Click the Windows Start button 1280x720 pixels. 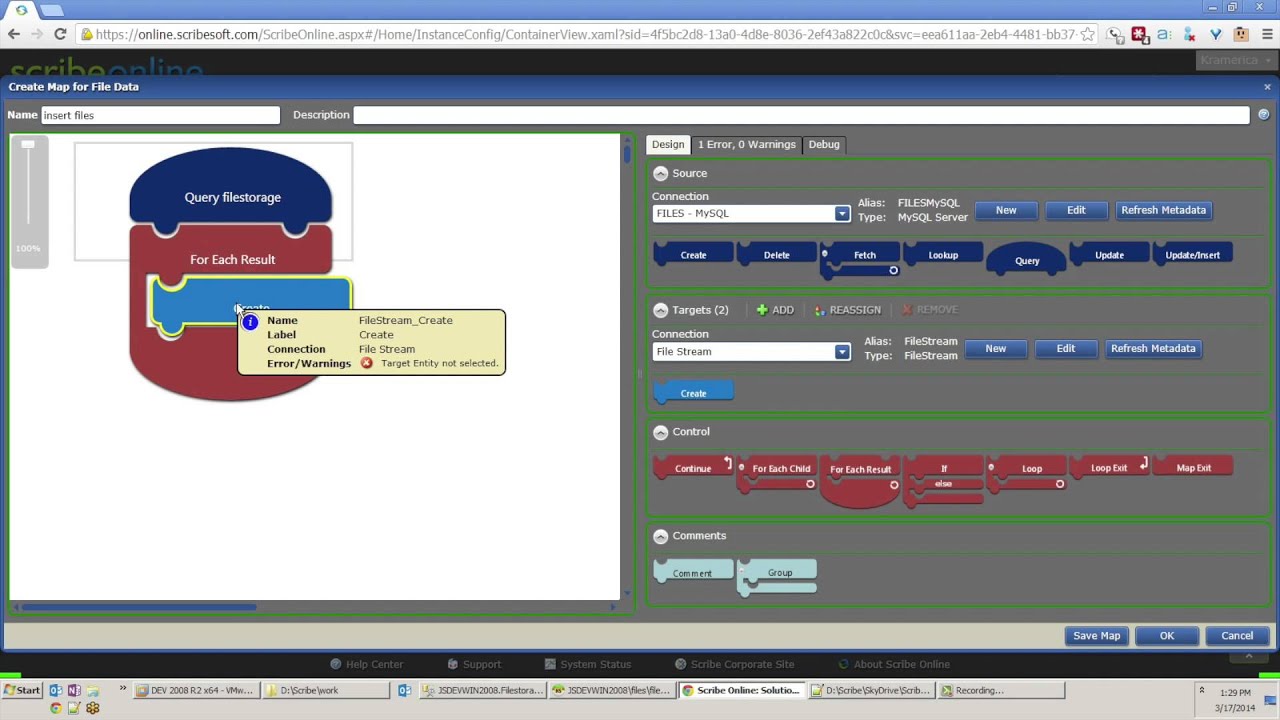tap(22, 690)
